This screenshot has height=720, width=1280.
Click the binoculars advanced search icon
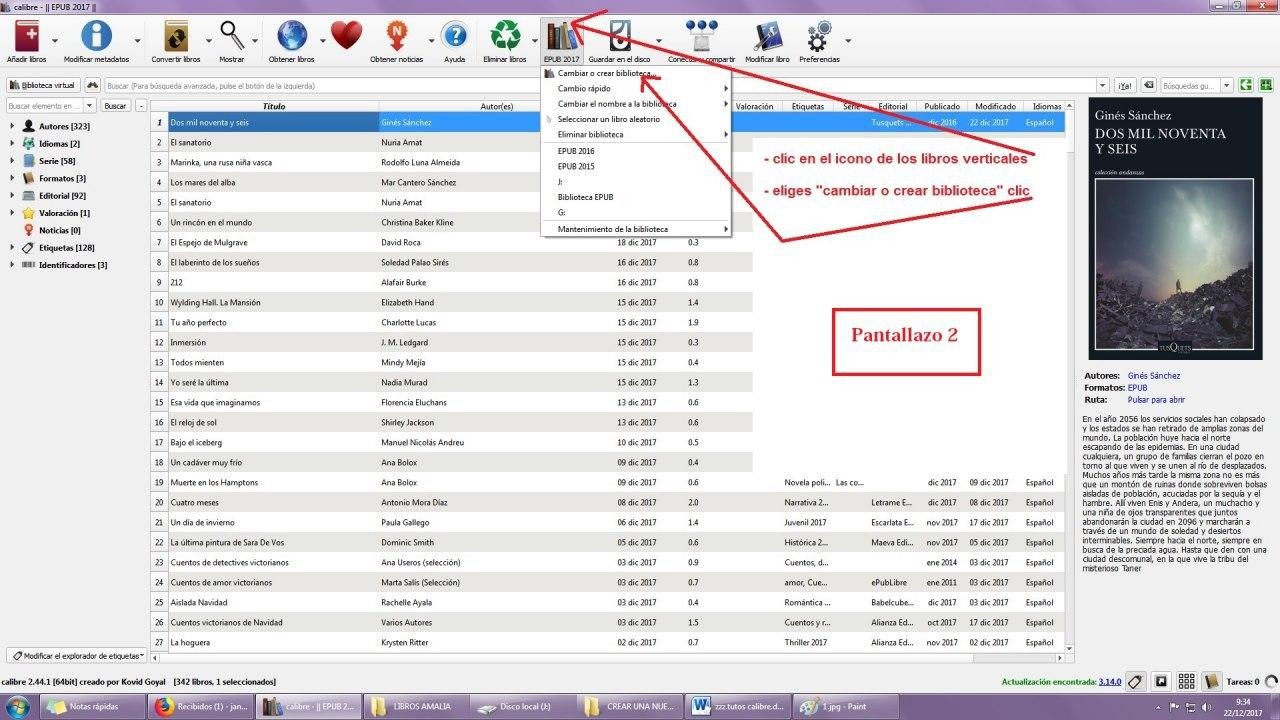click(x=93, y=85)
